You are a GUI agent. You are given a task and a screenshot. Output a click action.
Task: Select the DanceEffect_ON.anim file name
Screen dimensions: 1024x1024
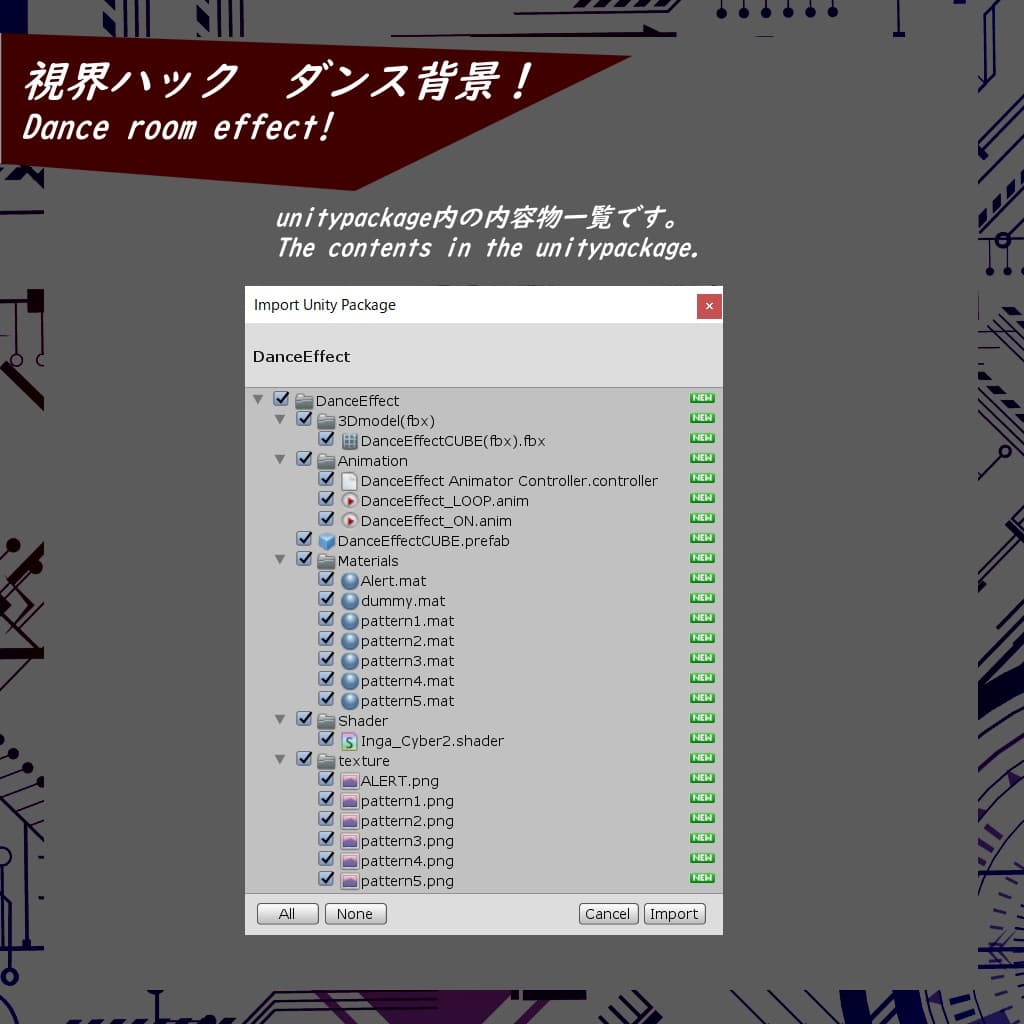[436, 521]
